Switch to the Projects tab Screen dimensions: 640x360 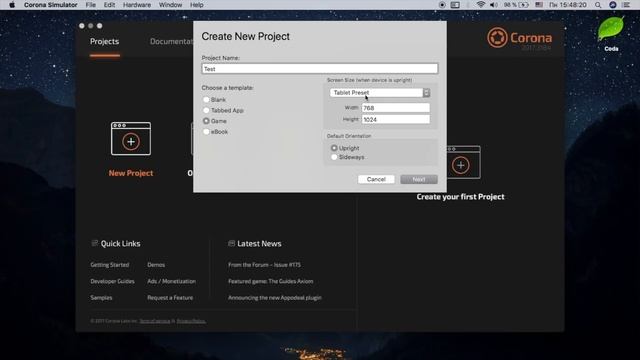(x=104, y=42)
